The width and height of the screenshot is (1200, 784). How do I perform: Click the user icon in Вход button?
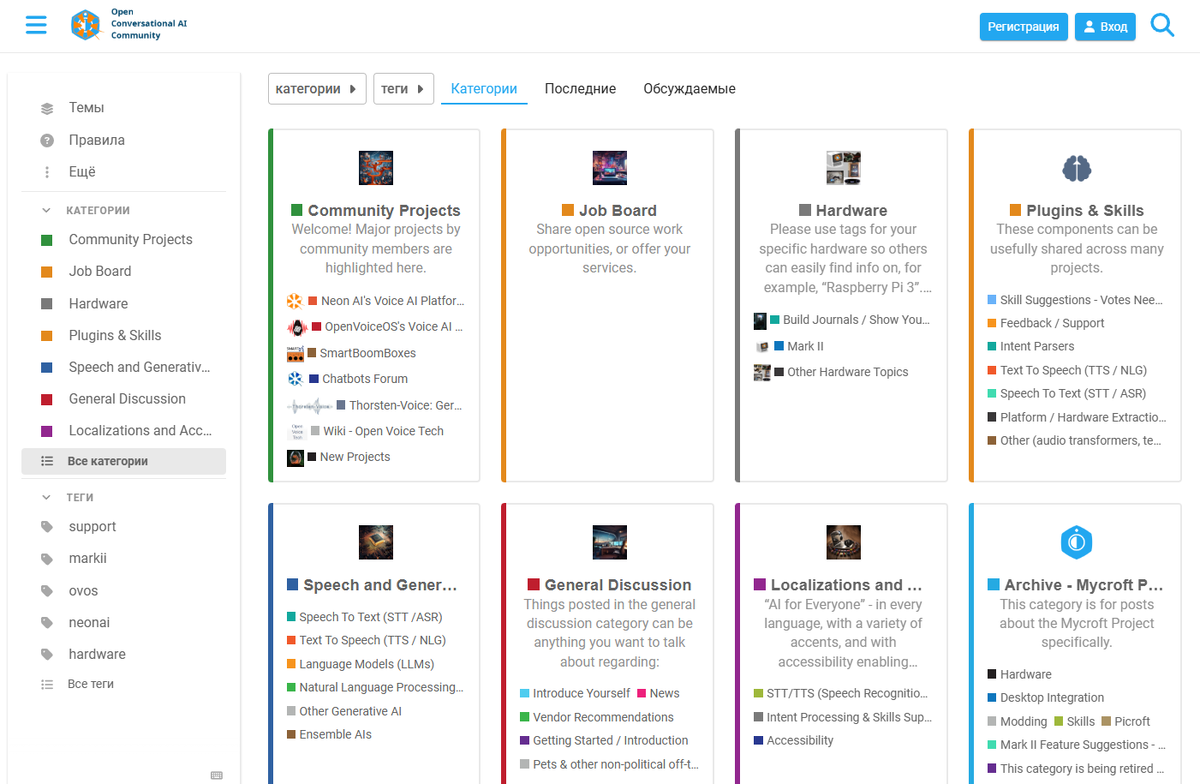tap(1089, 27)
